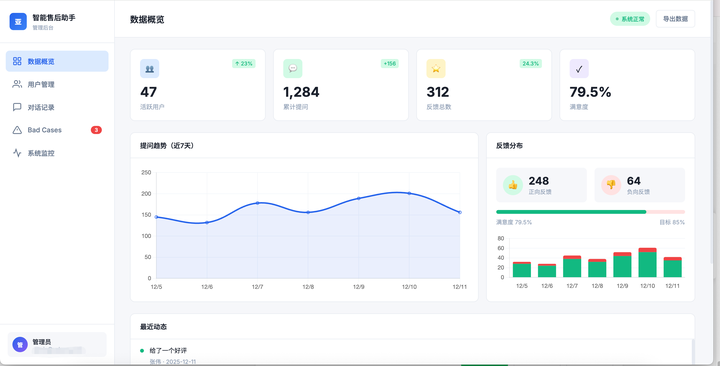Screen dimensions: 720x366
Task: Click the satisfaction progress bar
Action: [x=591, y=212]
